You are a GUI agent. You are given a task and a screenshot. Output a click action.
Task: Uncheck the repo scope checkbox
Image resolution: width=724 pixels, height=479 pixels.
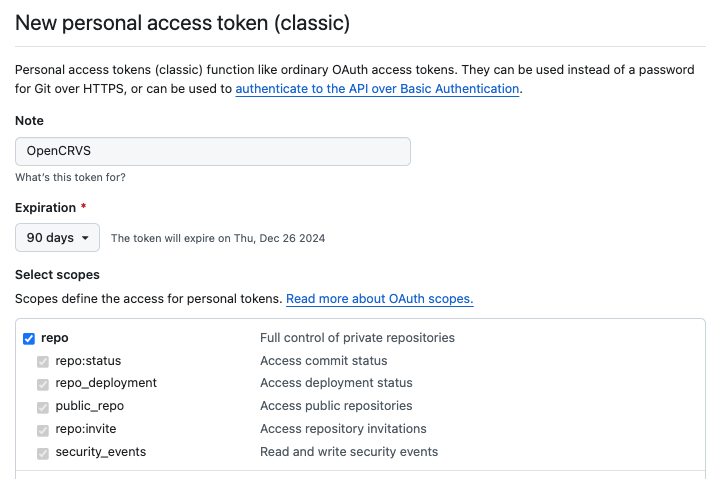(x=29, y=338)
